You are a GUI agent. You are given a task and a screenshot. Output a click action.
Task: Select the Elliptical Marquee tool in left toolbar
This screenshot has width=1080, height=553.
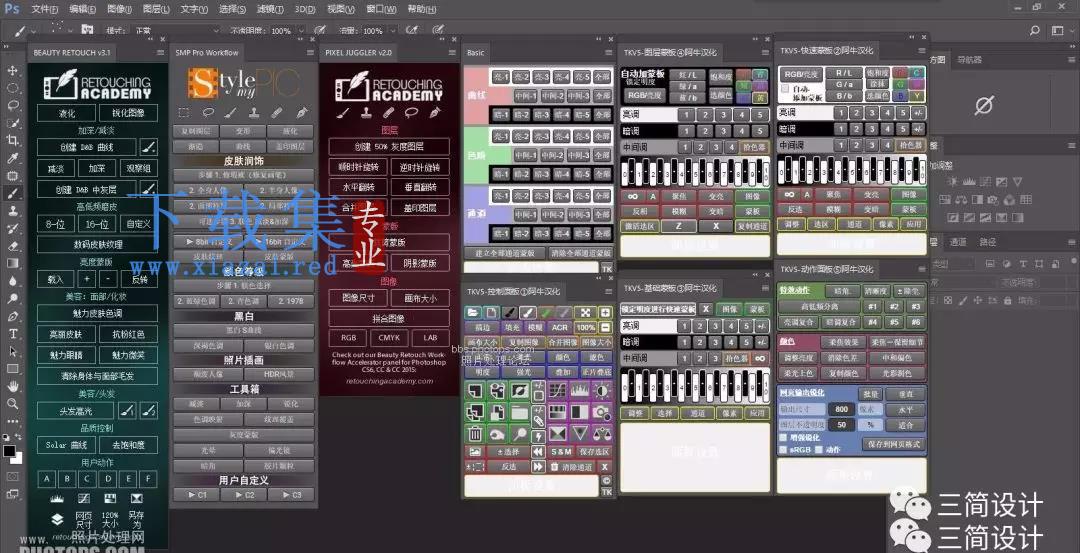12,88
